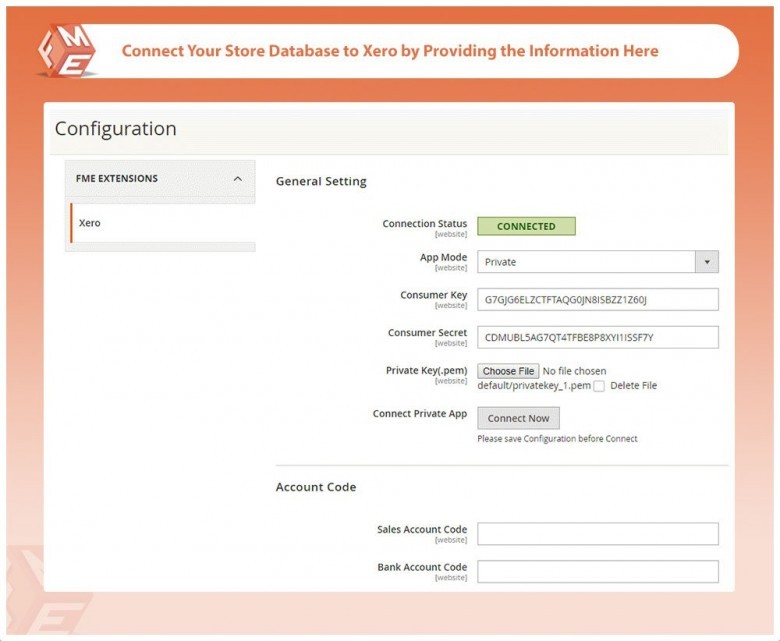Click the General Setting section heading

tap(321, 182)
